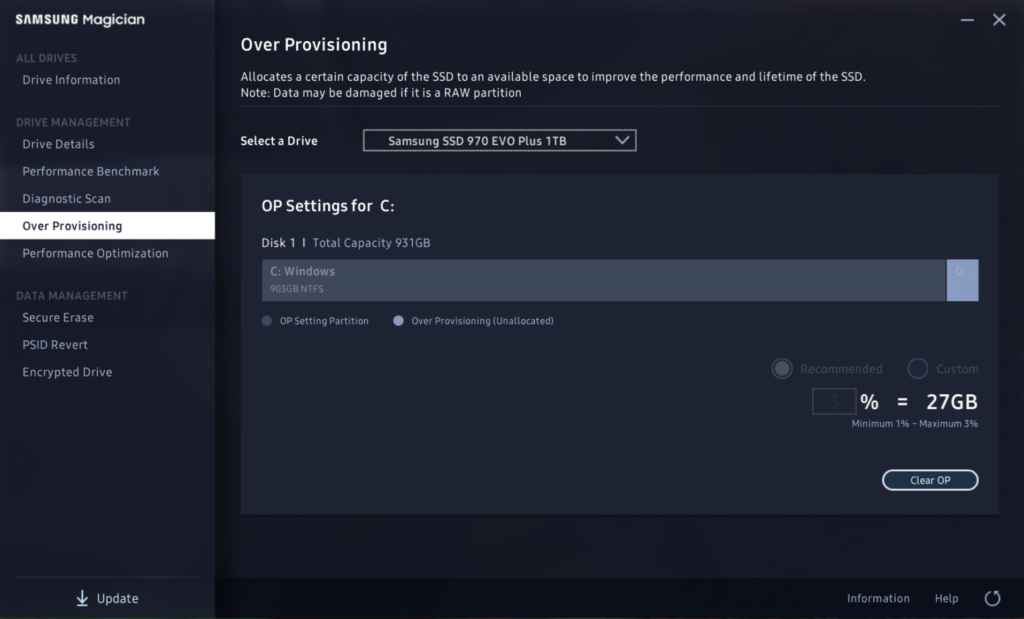The height and width of the screenshot is (619, 1024).
Task: Open Performance Benchmark section
Action: [91, 172]
